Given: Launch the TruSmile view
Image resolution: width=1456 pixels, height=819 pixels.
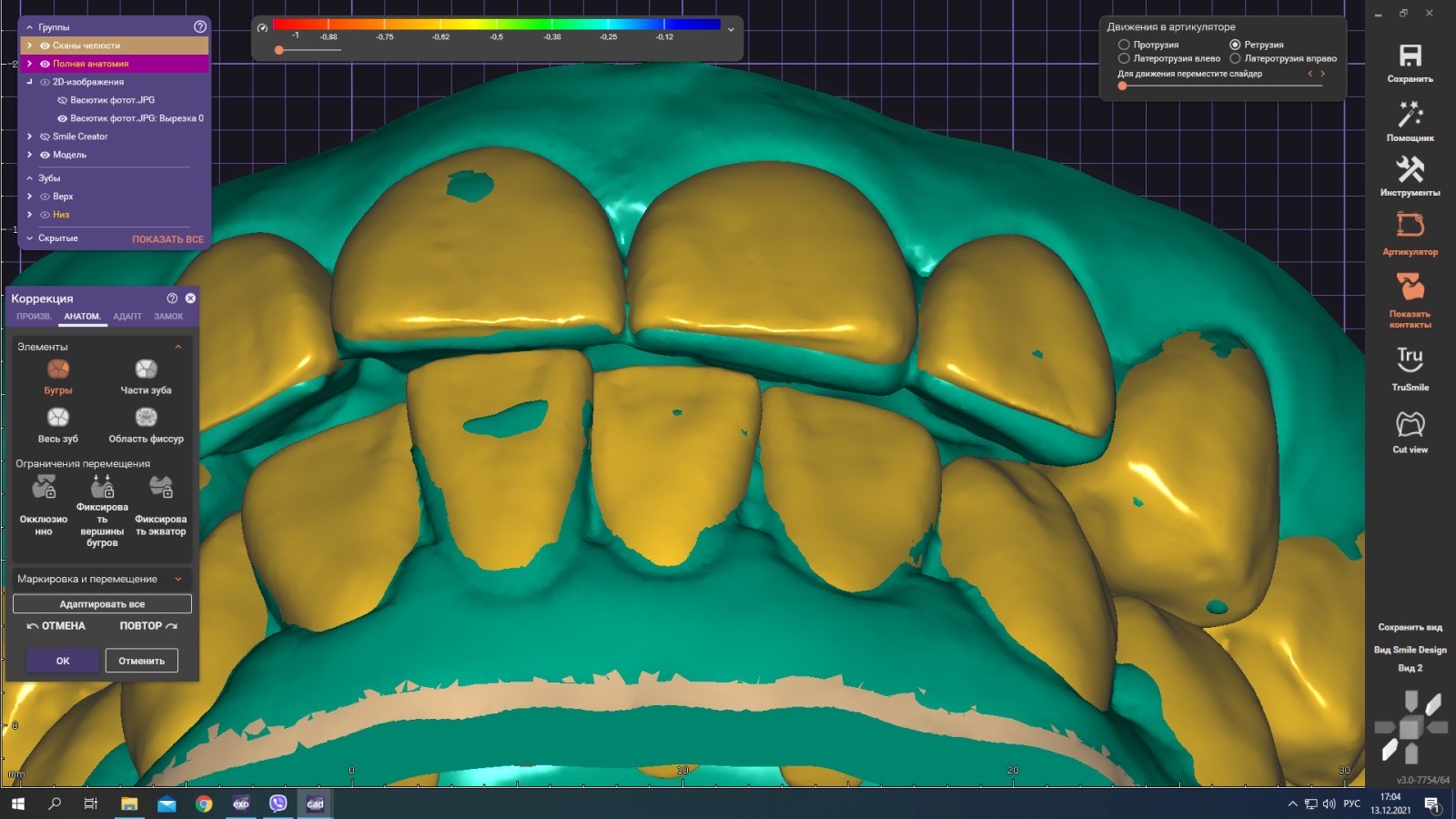Looking at the screenshot, I should (1410, 360).
